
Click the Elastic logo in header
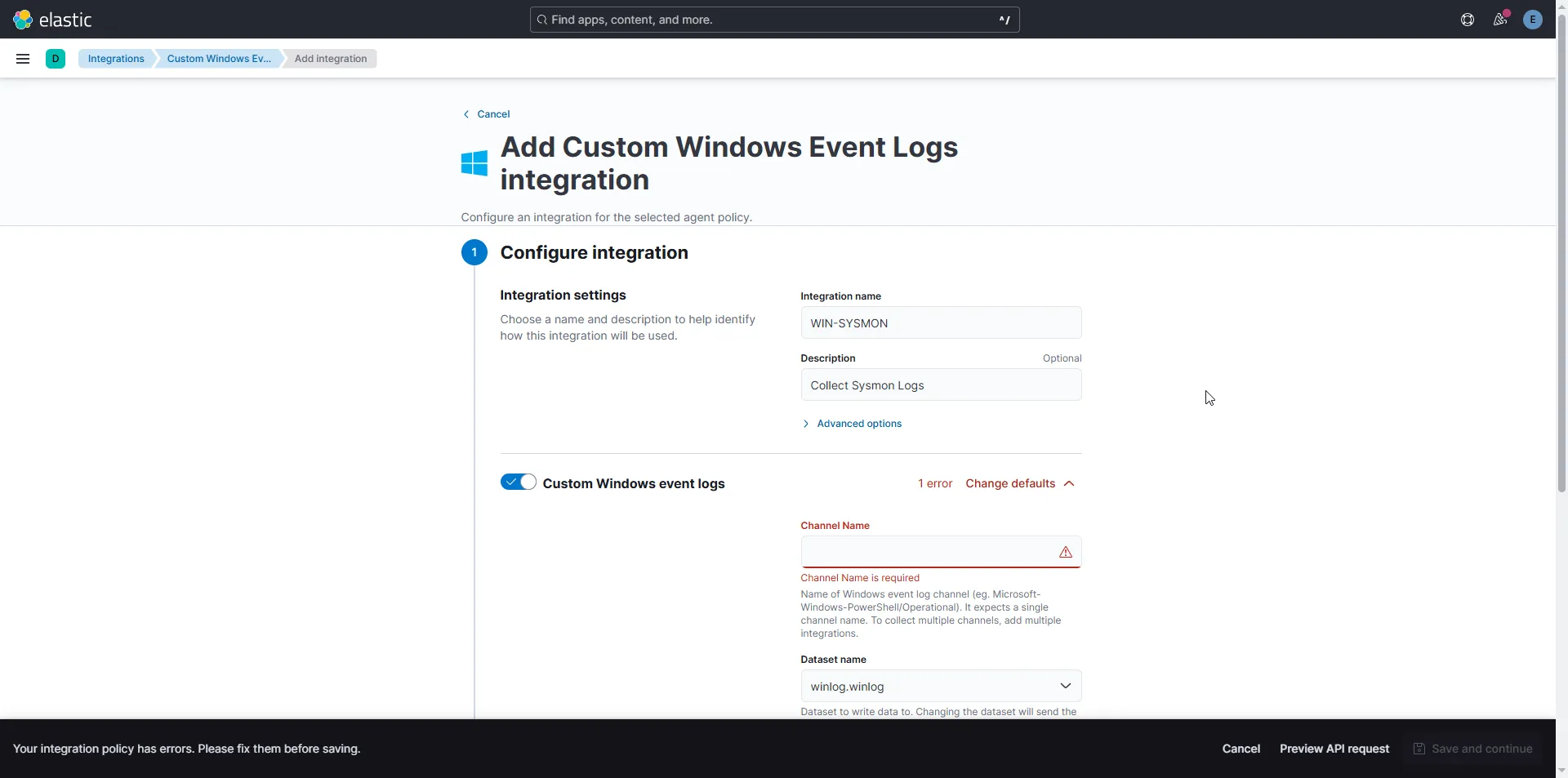point(52,20)
